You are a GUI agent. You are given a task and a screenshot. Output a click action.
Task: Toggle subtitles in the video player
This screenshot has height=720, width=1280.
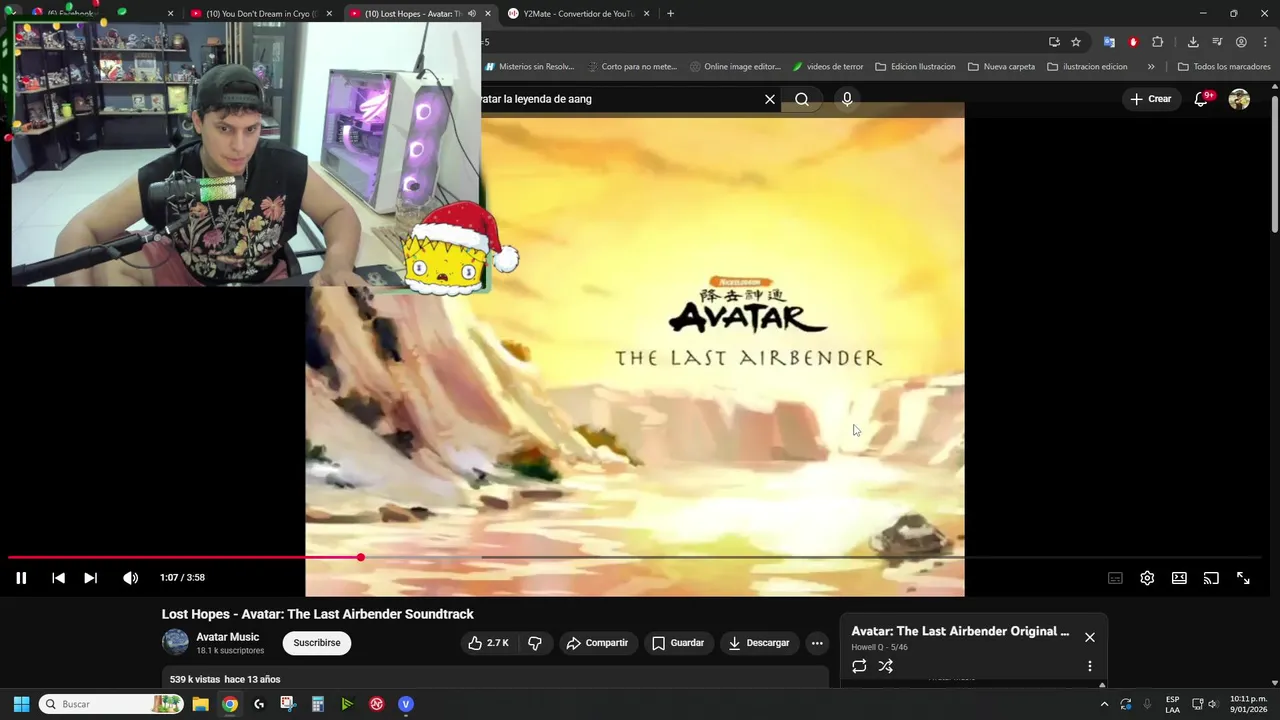(1115, 578)
